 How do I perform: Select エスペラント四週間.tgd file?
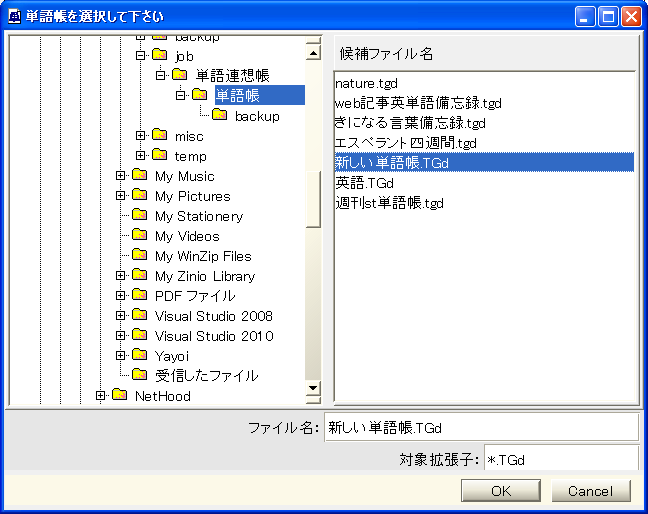pos(406,143)
